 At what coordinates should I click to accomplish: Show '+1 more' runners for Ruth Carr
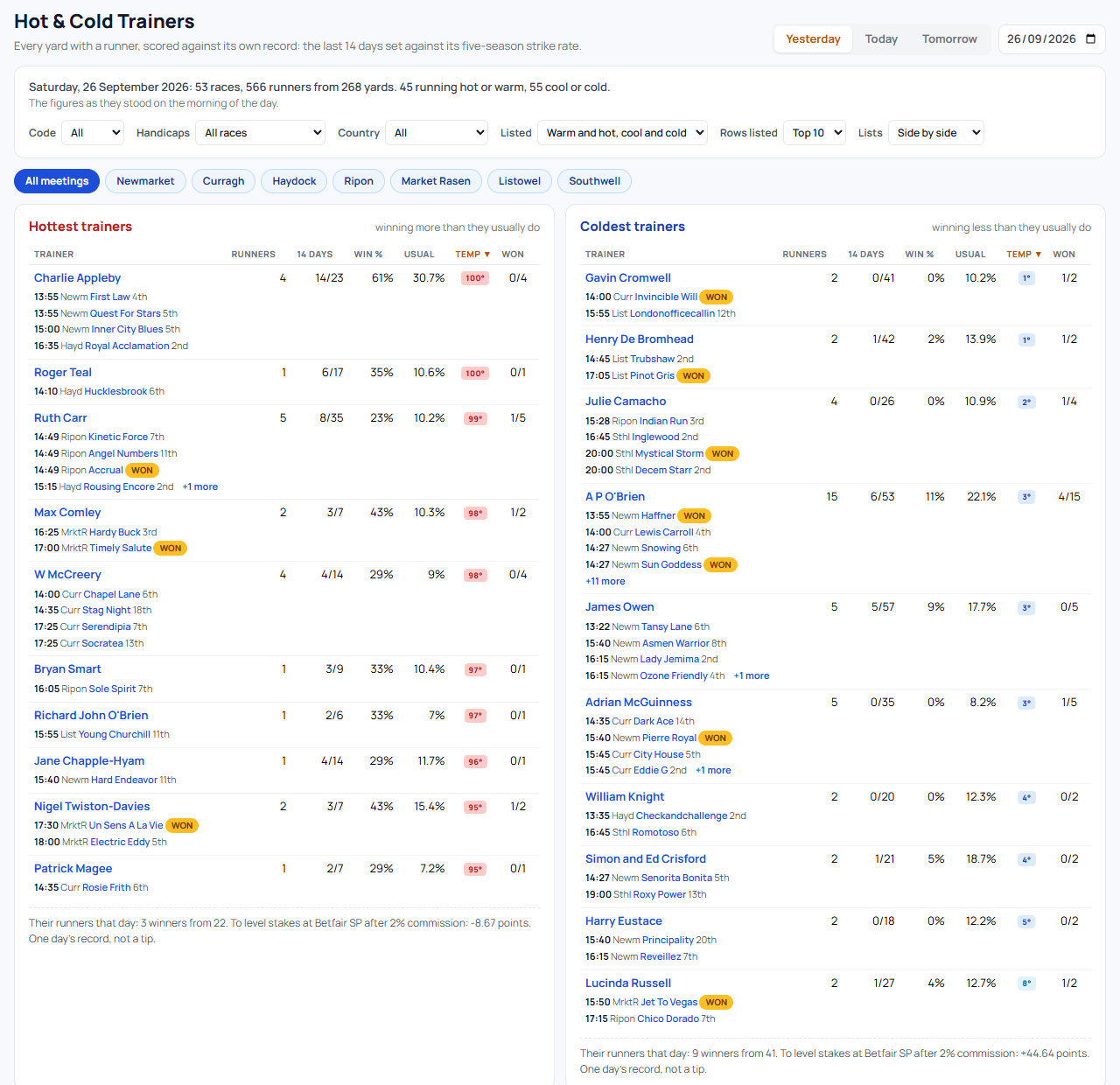coord(200,486)
